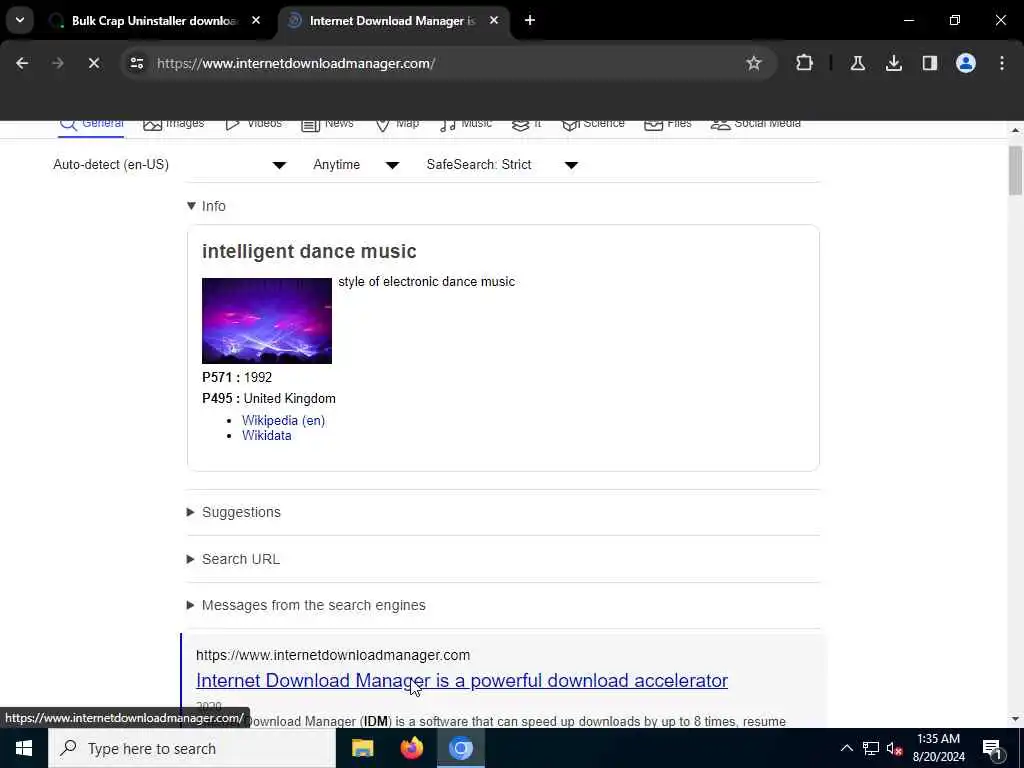Switch to Bulk Crap Uninstaller tab
The image size is (1024, 768).
coord(155,21)
